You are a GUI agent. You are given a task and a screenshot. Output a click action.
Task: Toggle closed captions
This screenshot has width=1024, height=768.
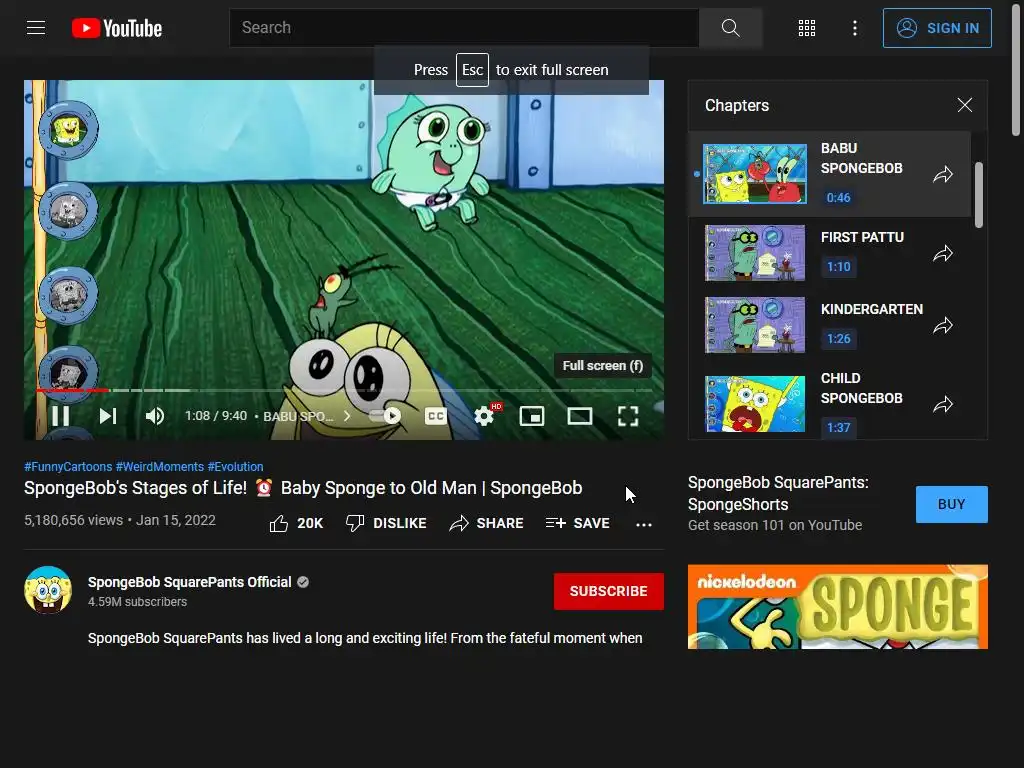[x=436, y=416]
